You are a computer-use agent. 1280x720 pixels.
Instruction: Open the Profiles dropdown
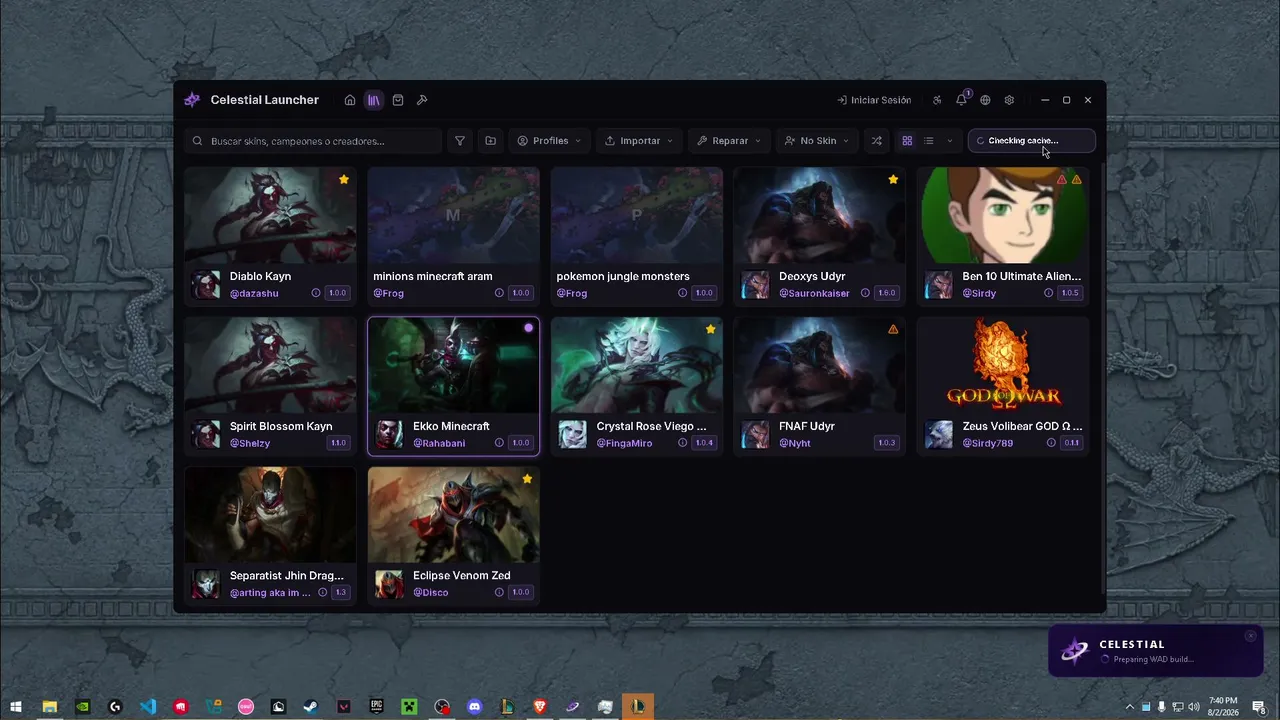coord(549,141)
